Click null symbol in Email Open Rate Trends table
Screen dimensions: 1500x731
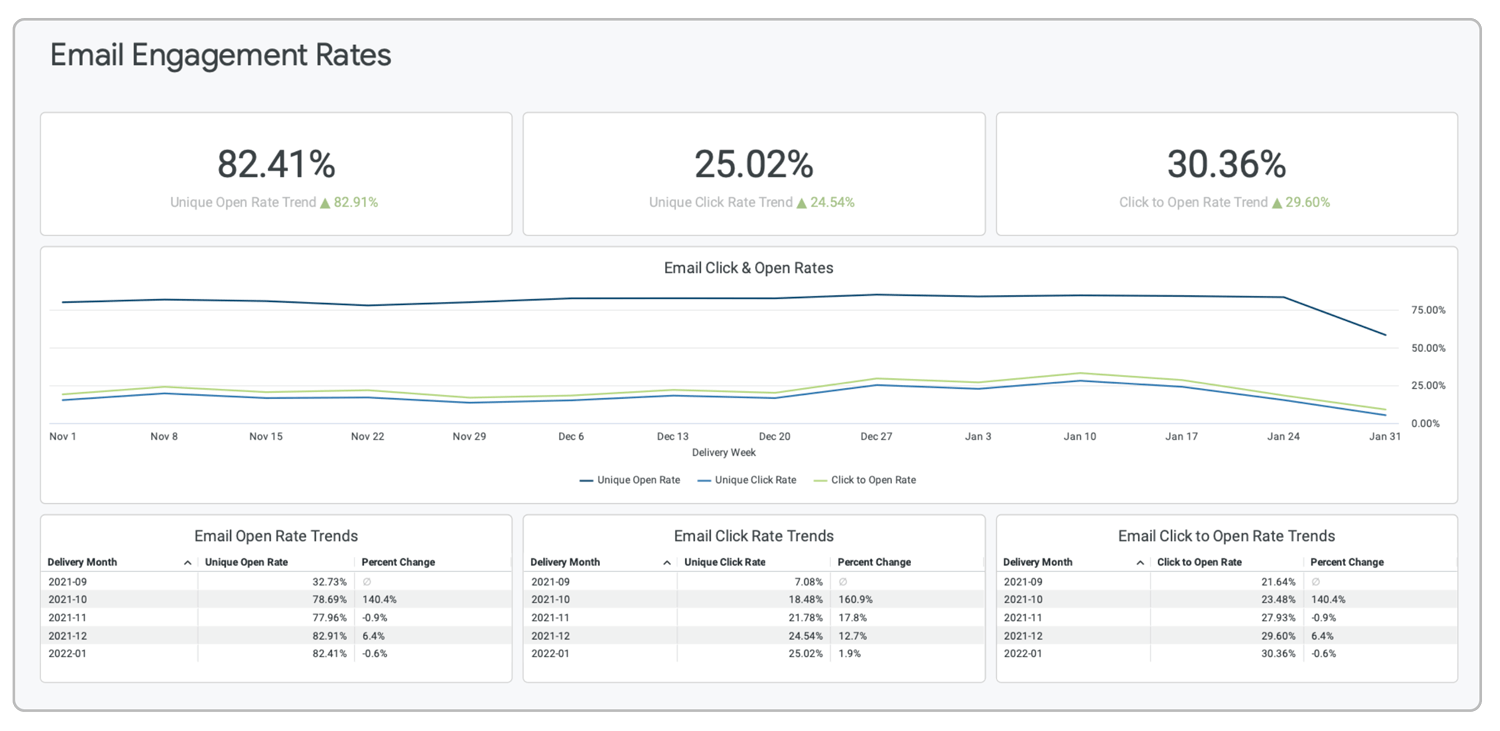(x=367, y=582)
